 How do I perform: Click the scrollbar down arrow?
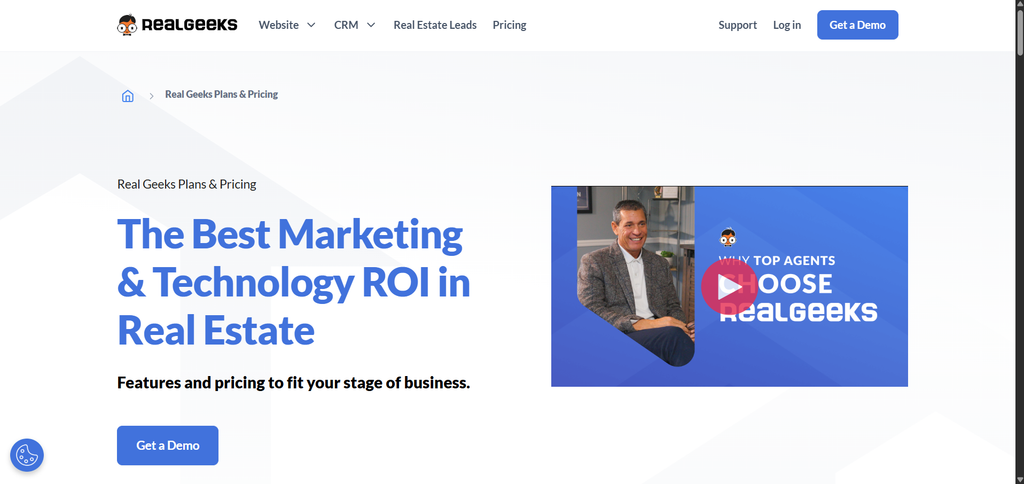coord(1019,480)
